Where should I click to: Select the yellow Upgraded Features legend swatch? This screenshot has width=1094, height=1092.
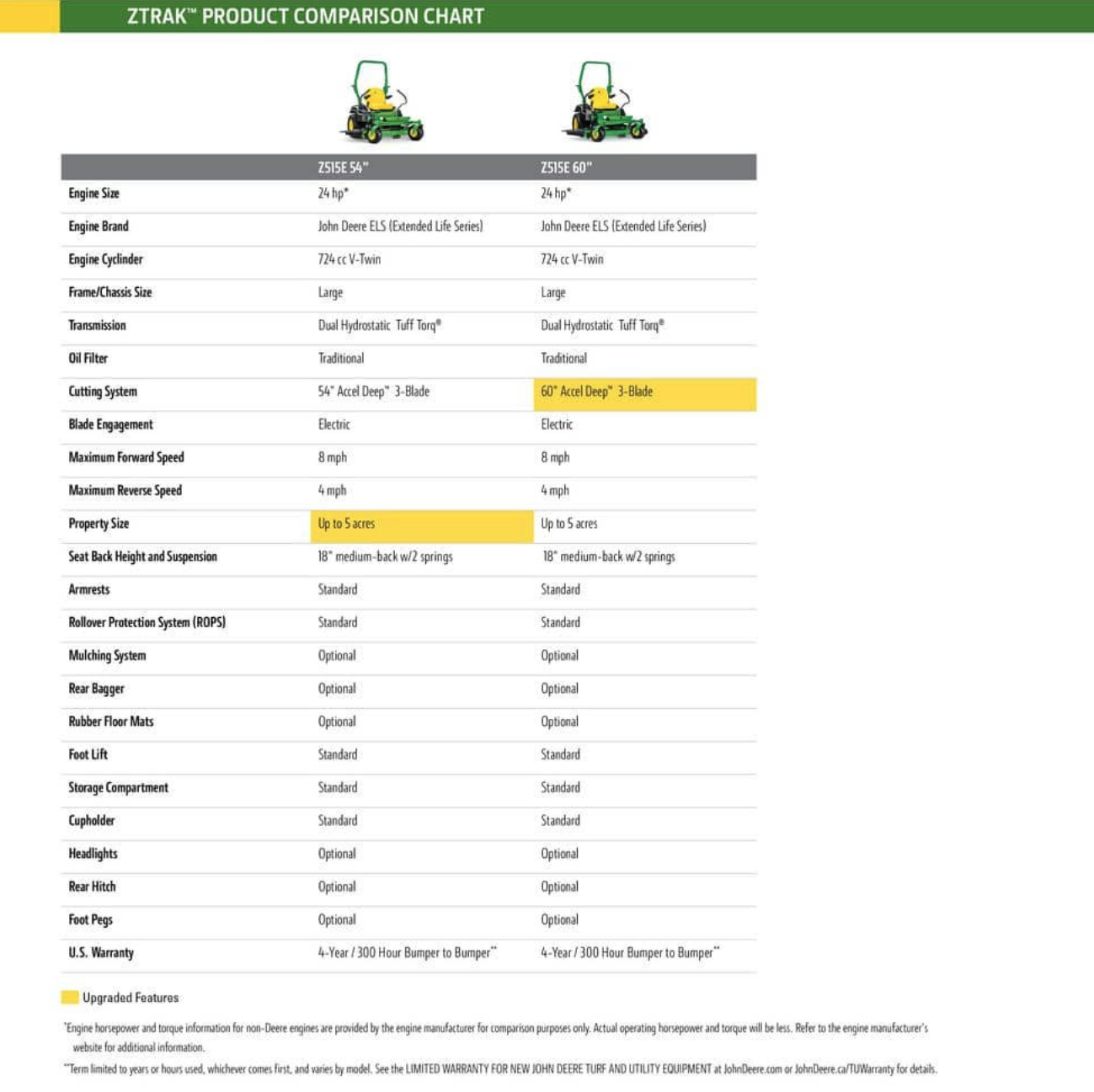(x=70, y=998)
